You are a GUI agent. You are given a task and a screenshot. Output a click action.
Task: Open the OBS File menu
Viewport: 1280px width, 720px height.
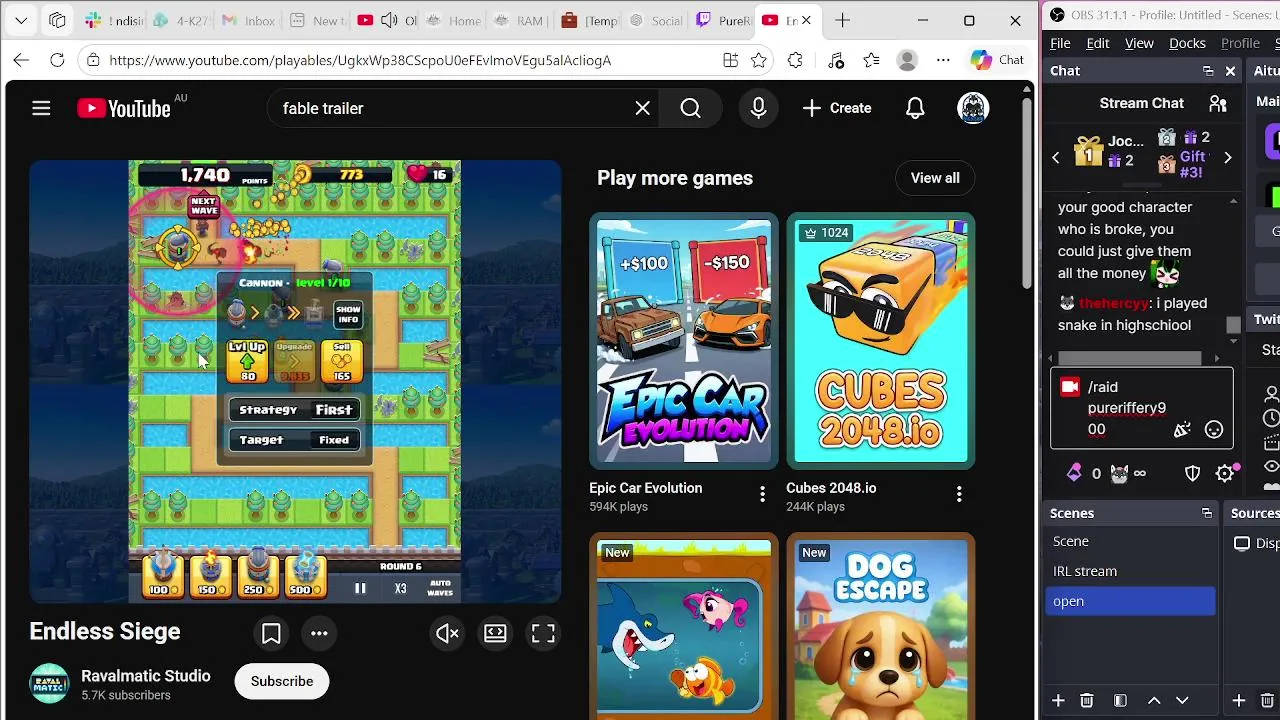point(1060,43)
